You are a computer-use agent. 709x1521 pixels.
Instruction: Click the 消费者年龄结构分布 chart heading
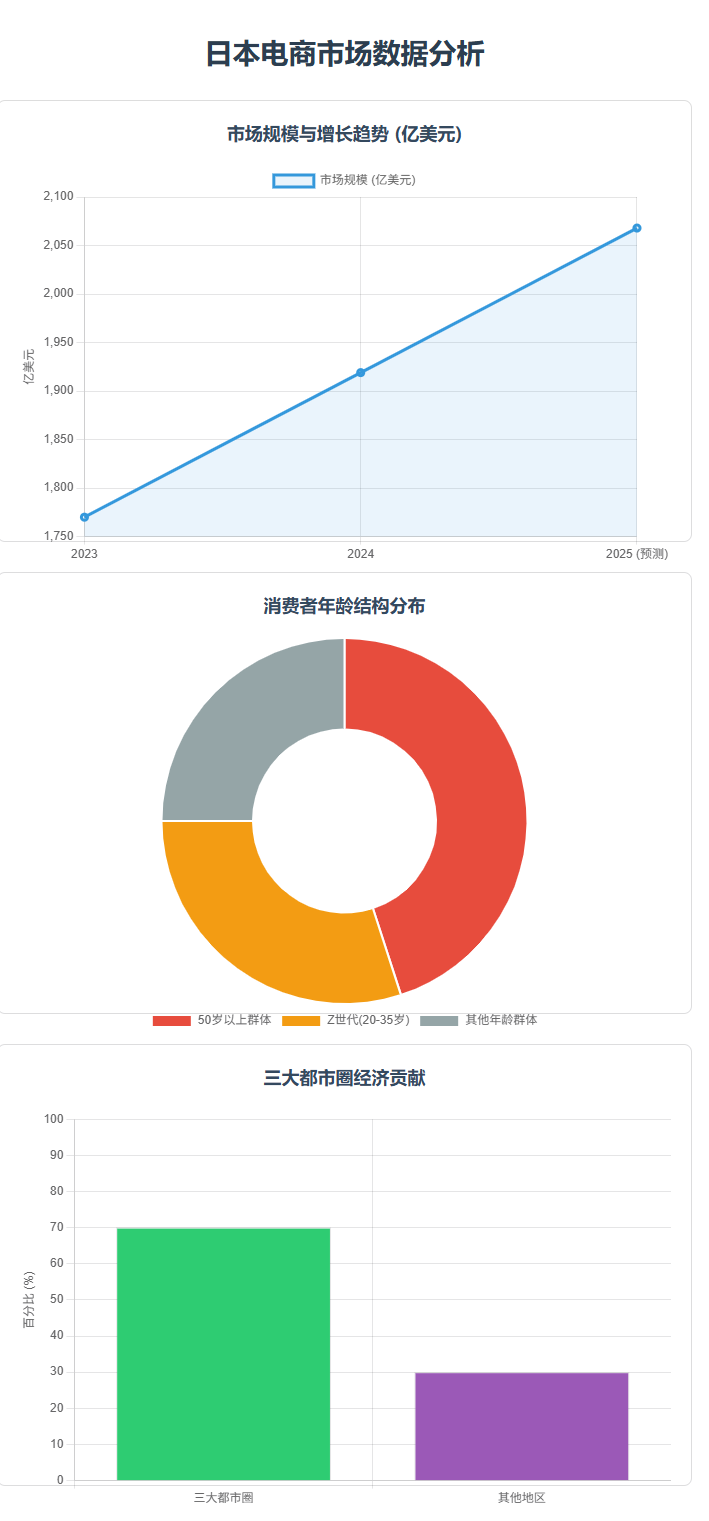[344, 606]
